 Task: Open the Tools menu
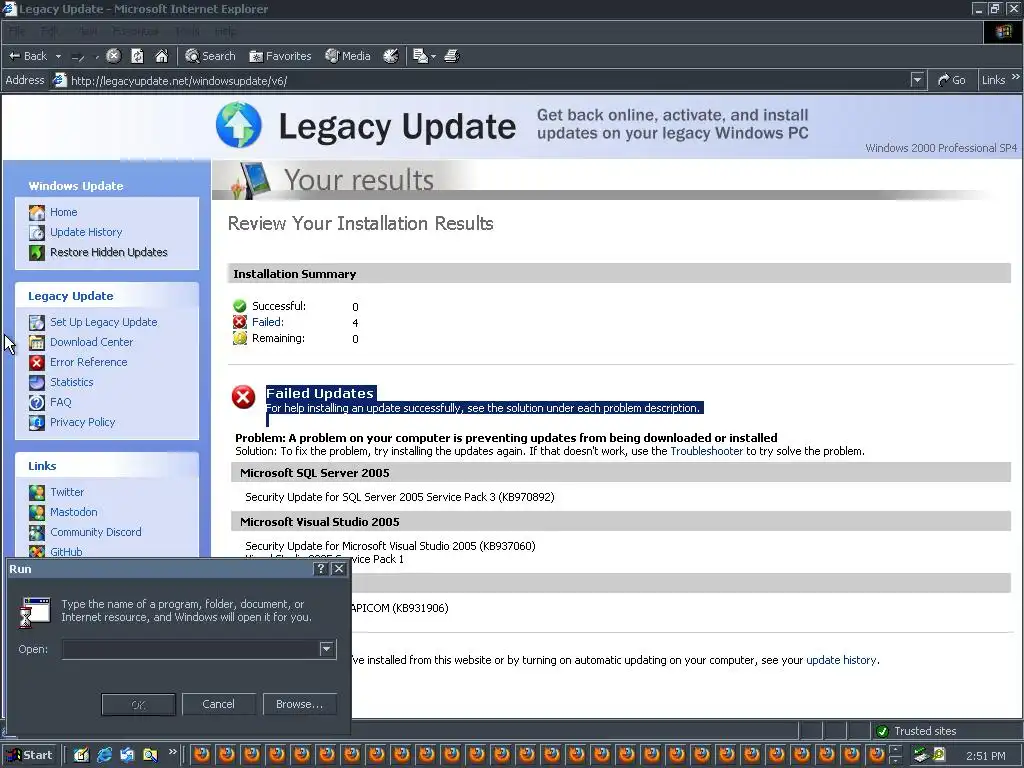(188, 31)
